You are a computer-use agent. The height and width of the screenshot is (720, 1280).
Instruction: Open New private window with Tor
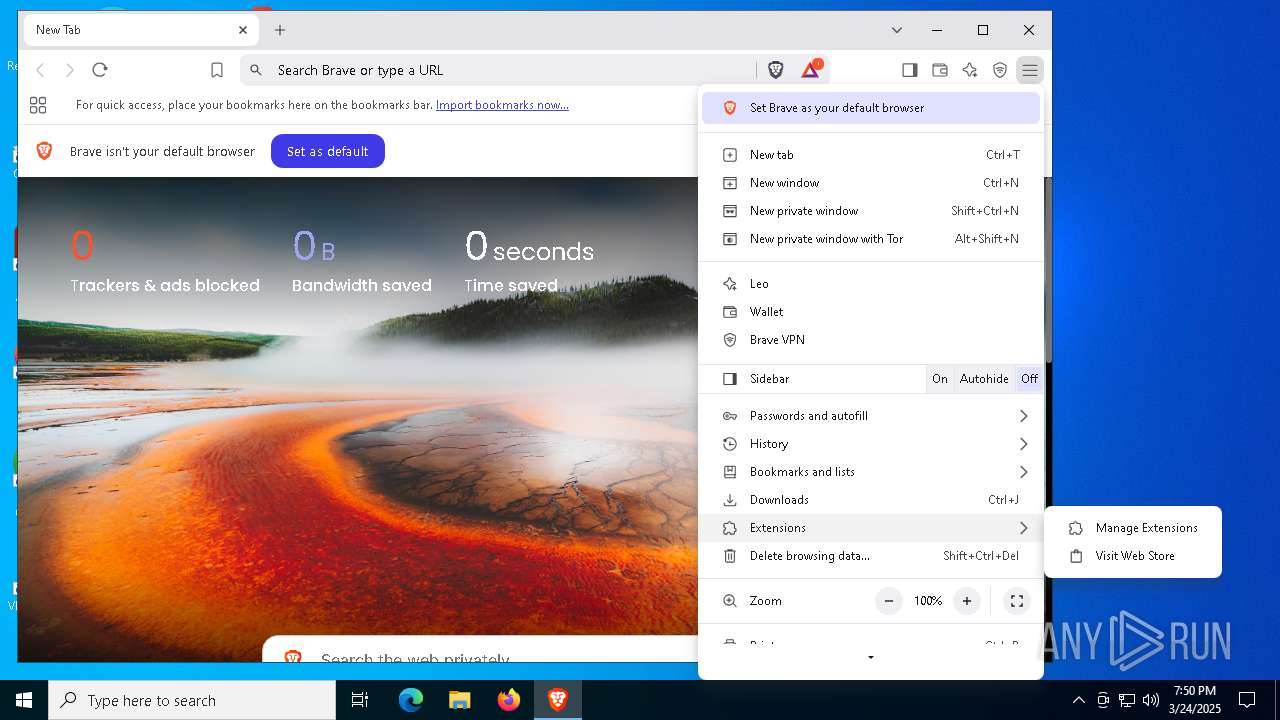point(870,239)
